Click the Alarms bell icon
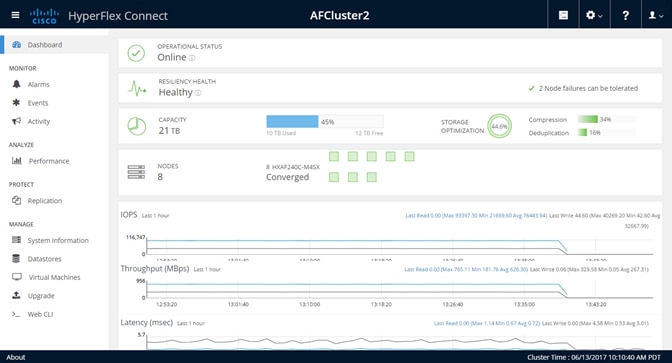 tap(16, 84)
